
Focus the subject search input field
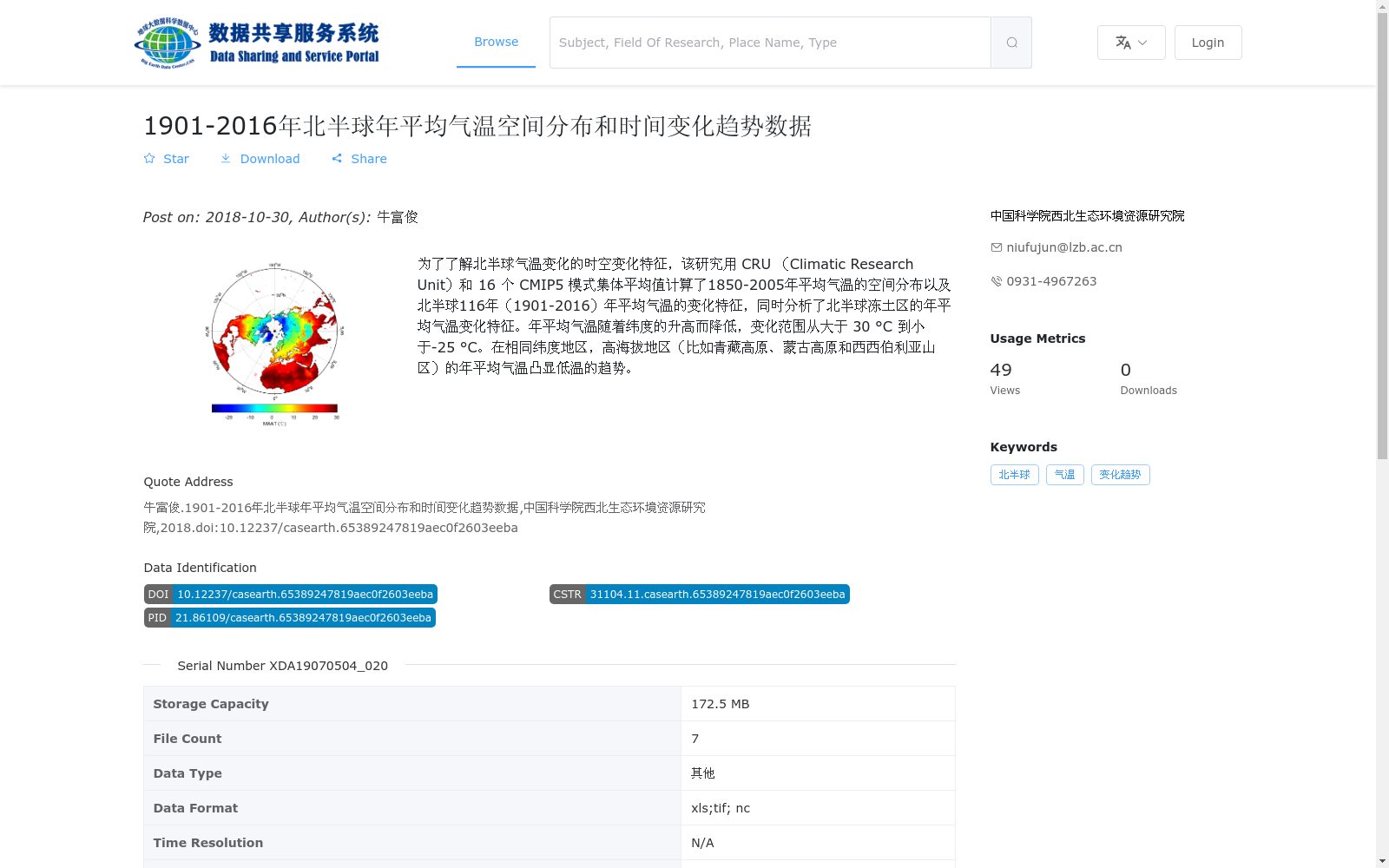[770, 43]
